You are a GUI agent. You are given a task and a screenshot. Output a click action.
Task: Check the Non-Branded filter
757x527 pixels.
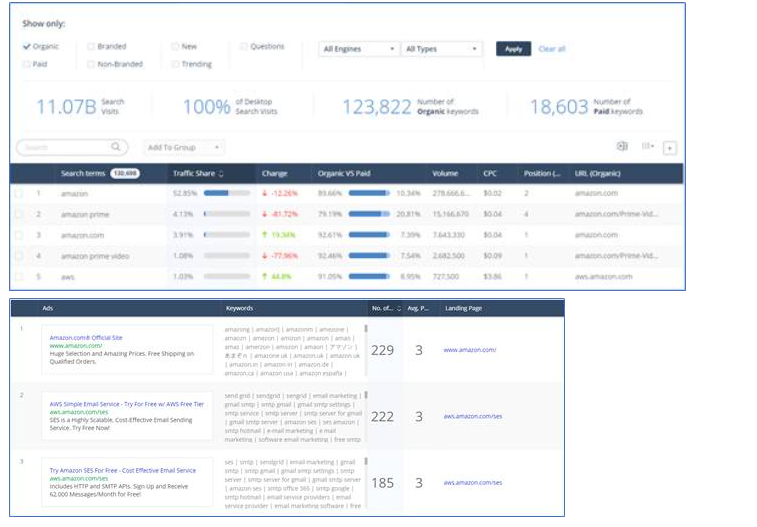tap(91, 64)
